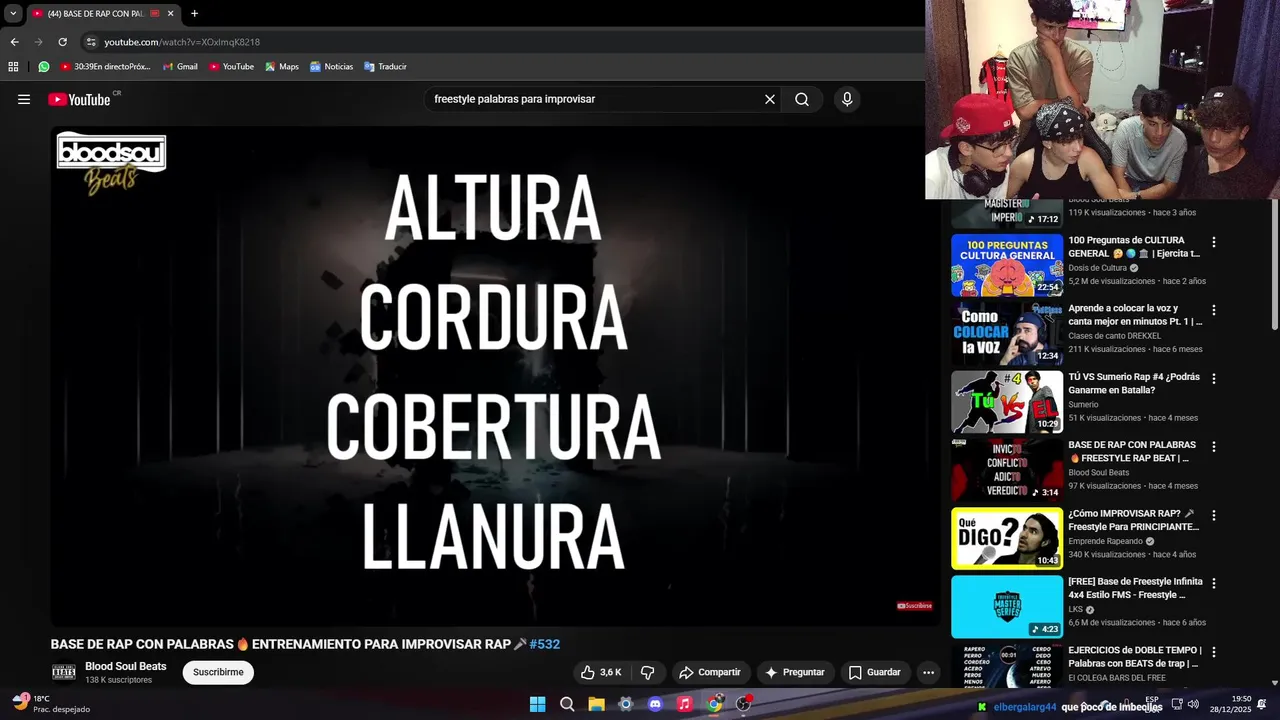Share the video via Compartir
The height and width of the screenshot is (720, 1280).
(709, 672)
